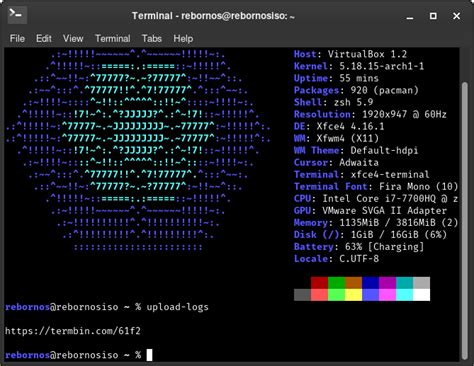Open the Help menu
This screenshot has width=474, height=366.
[x=183, y=39]
